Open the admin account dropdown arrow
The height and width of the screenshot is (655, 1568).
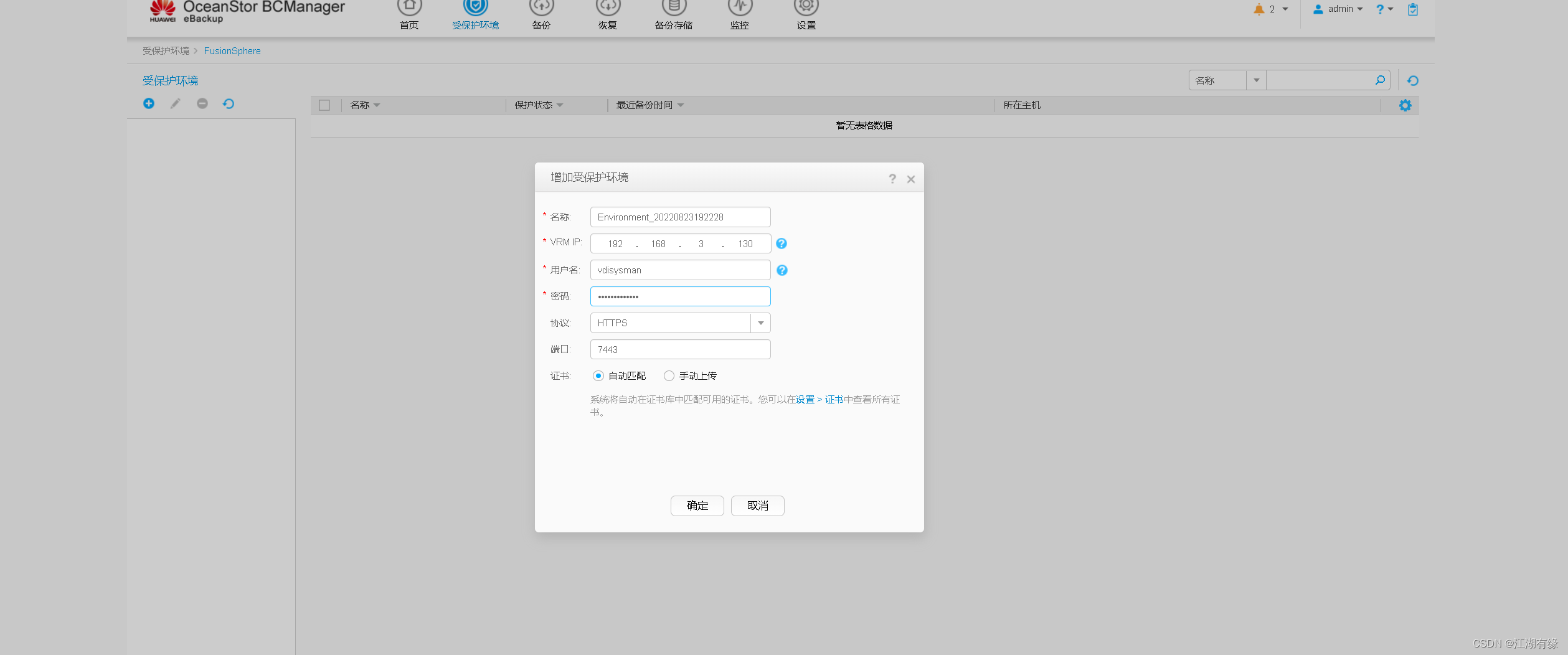point(1360,9)
